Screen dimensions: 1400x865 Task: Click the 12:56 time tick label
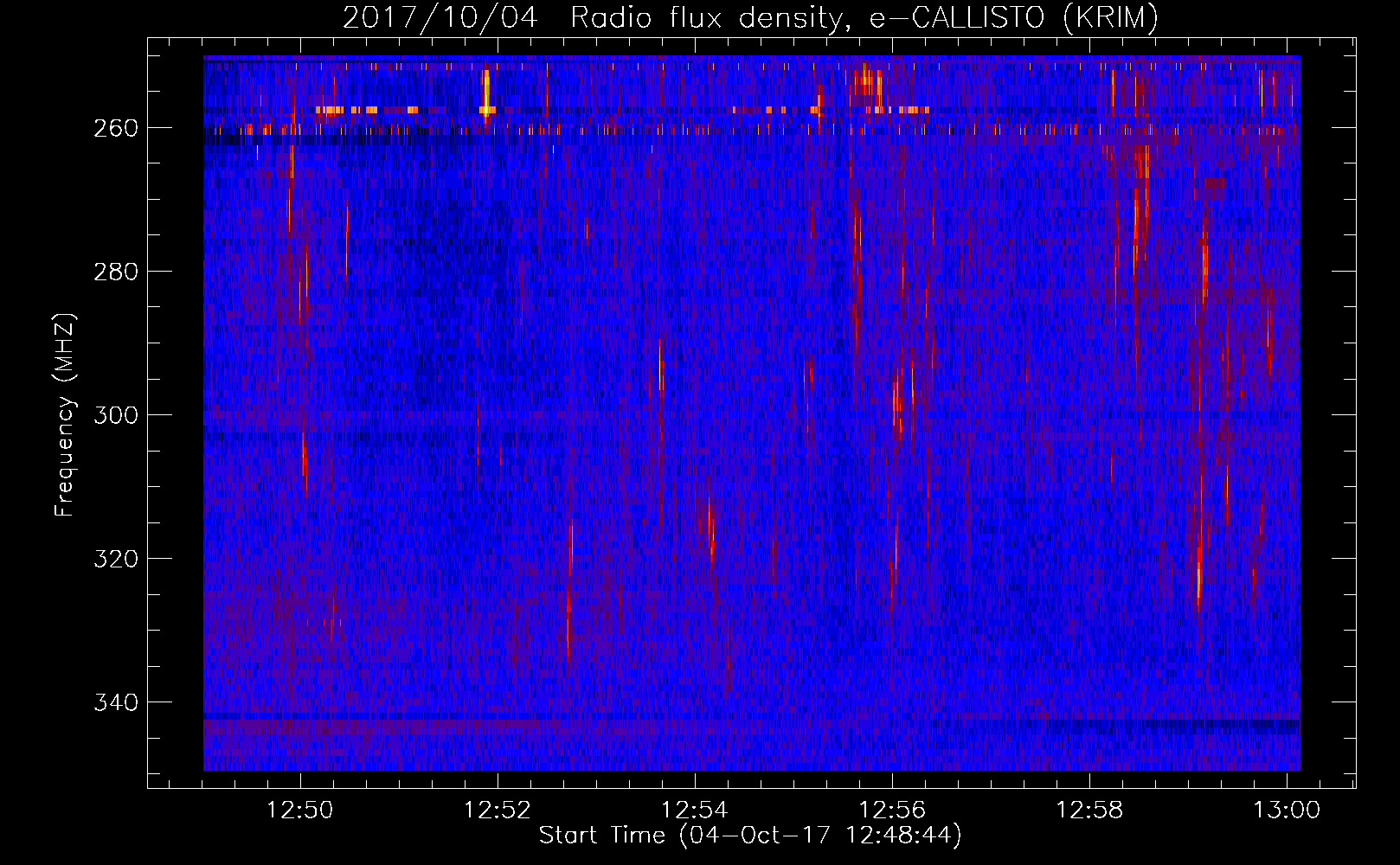click(x=892, y=811)
